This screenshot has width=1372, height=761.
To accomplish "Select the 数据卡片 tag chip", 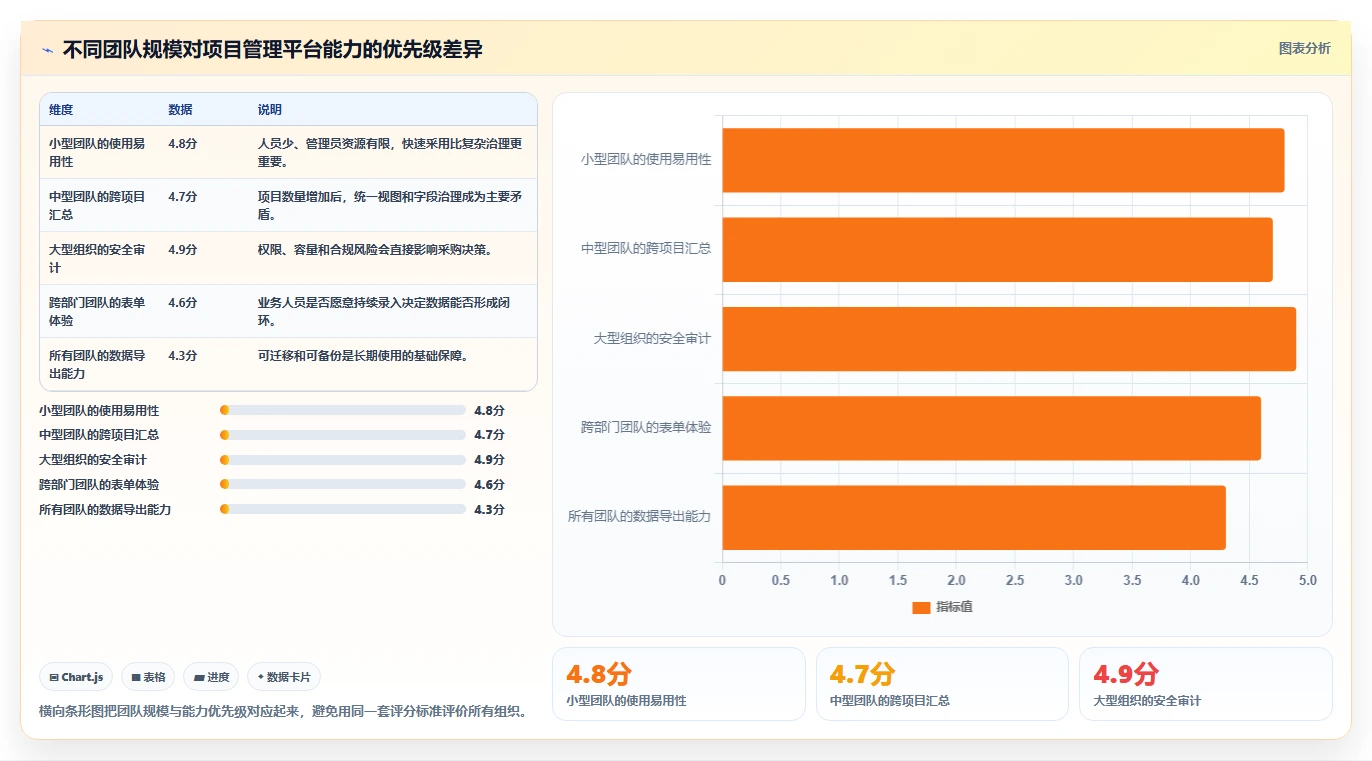I will click(x=284, y=677).
